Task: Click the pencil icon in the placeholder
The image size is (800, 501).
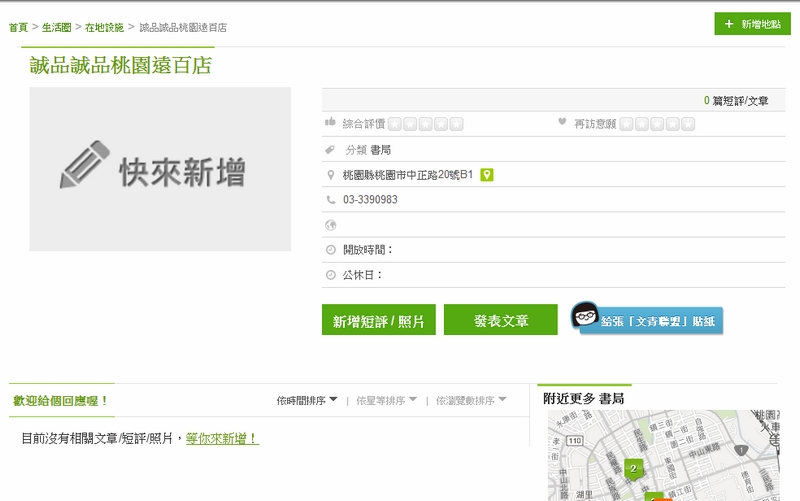Action: click(85, 164)
